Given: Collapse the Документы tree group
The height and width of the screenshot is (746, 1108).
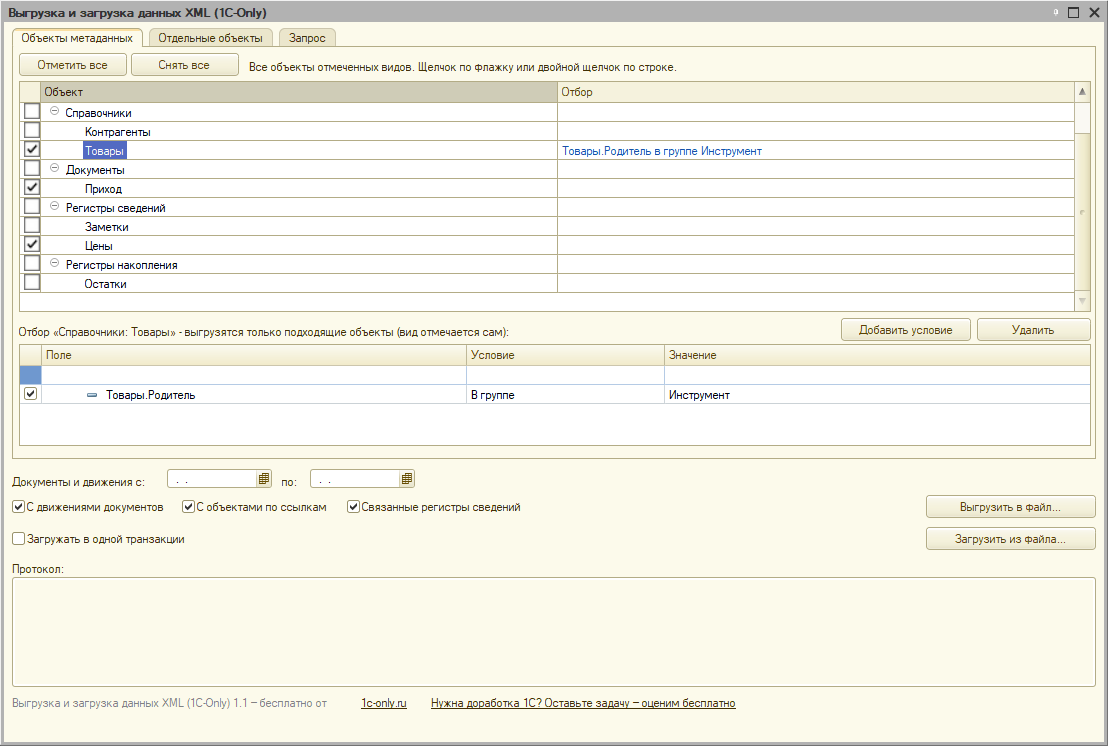Looking at the screenshot, I should pyautogui.click(x=54, y=169).
